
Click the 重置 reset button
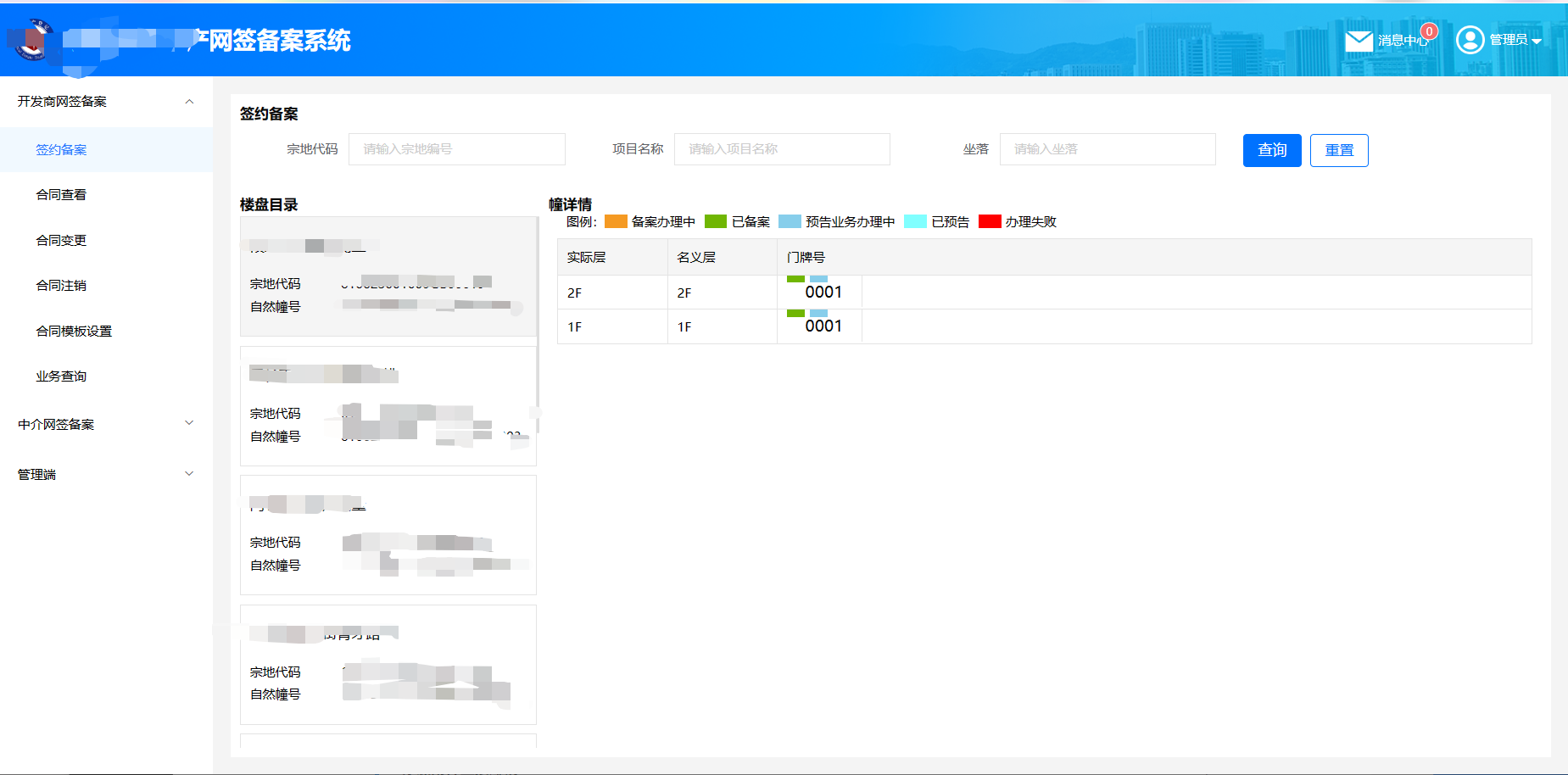1339,150
